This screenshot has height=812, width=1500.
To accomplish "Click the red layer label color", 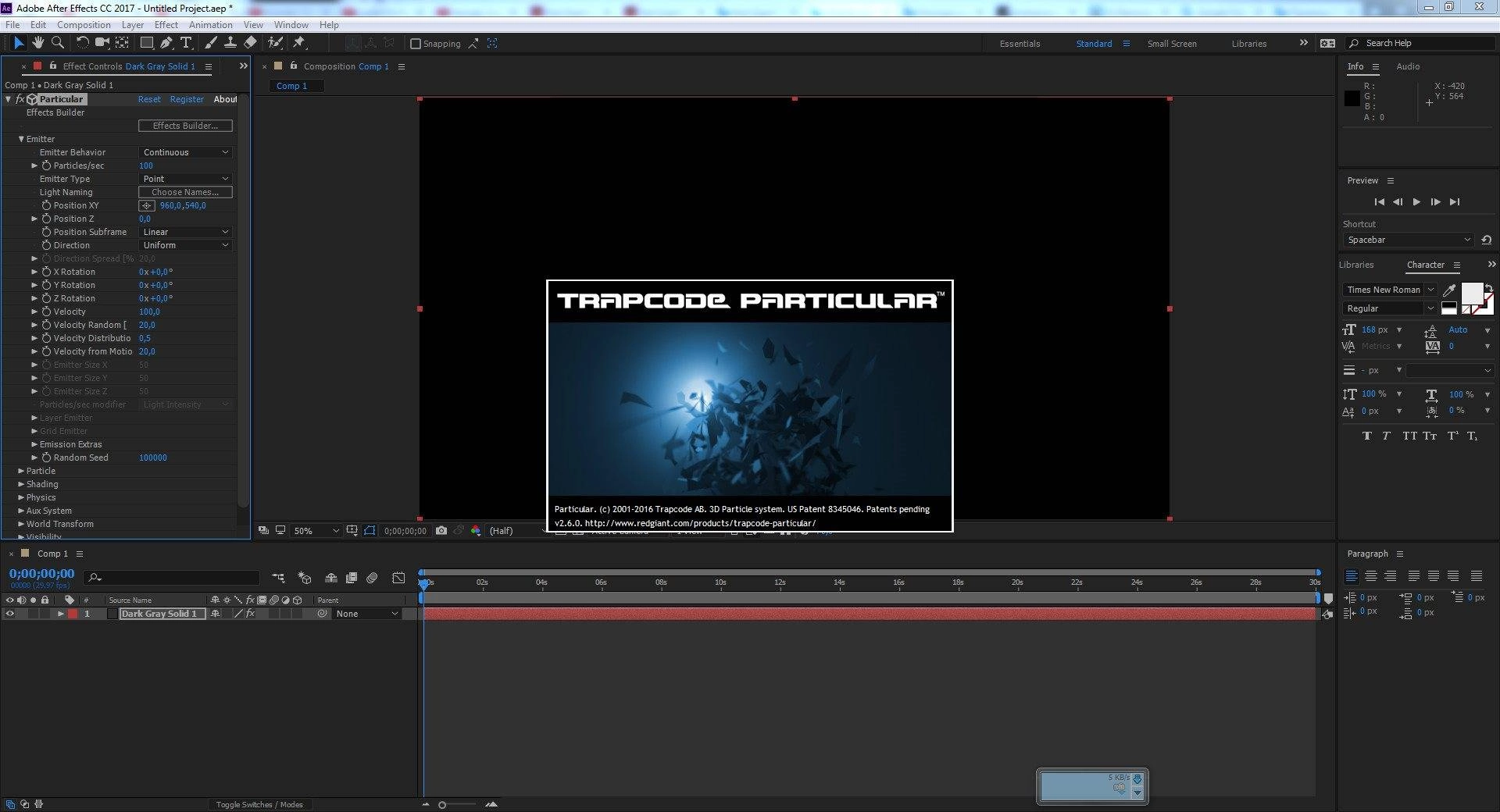I will click(73, 614).
